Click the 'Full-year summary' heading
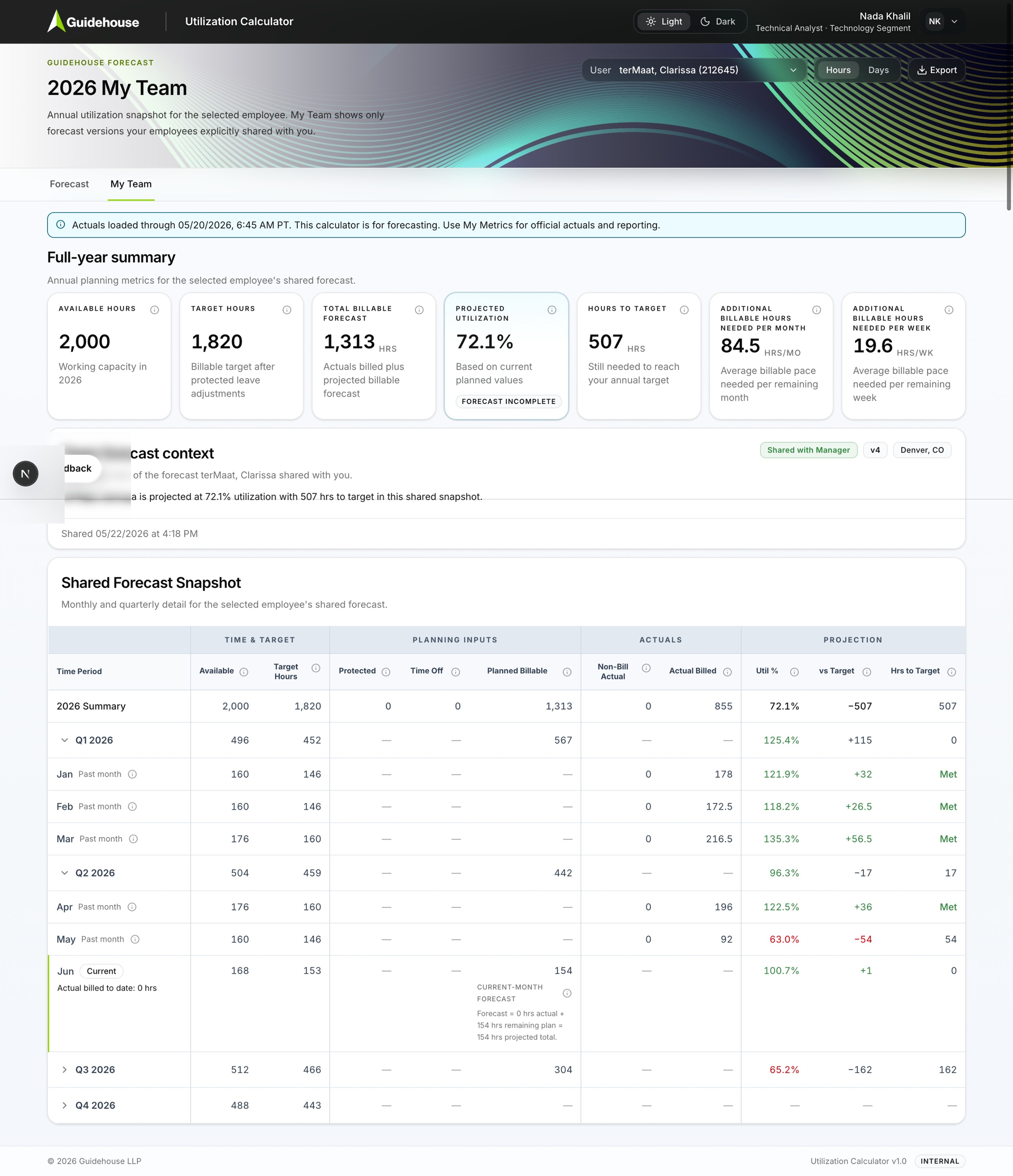This screenshot has height=1176, width=1013. pyautogui.click(x=111, y=257)
